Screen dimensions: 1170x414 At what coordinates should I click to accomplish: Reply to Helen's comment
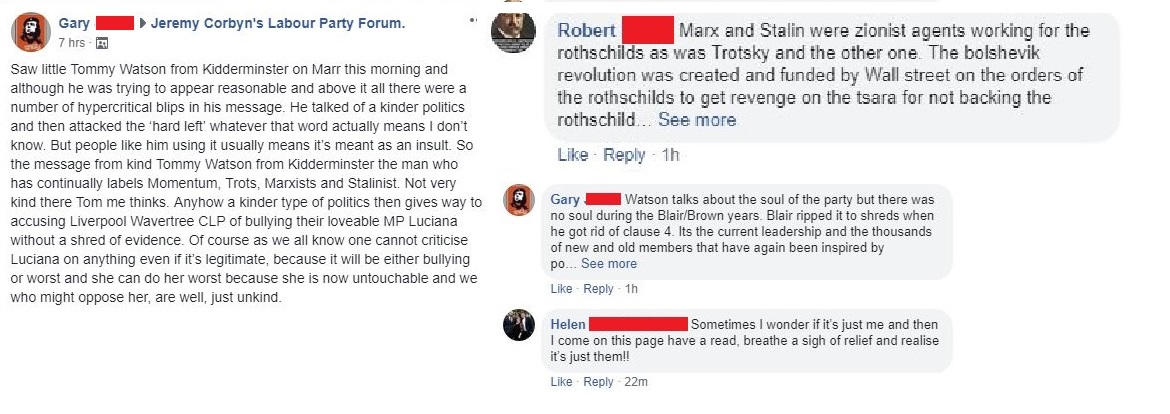[598, 382]
